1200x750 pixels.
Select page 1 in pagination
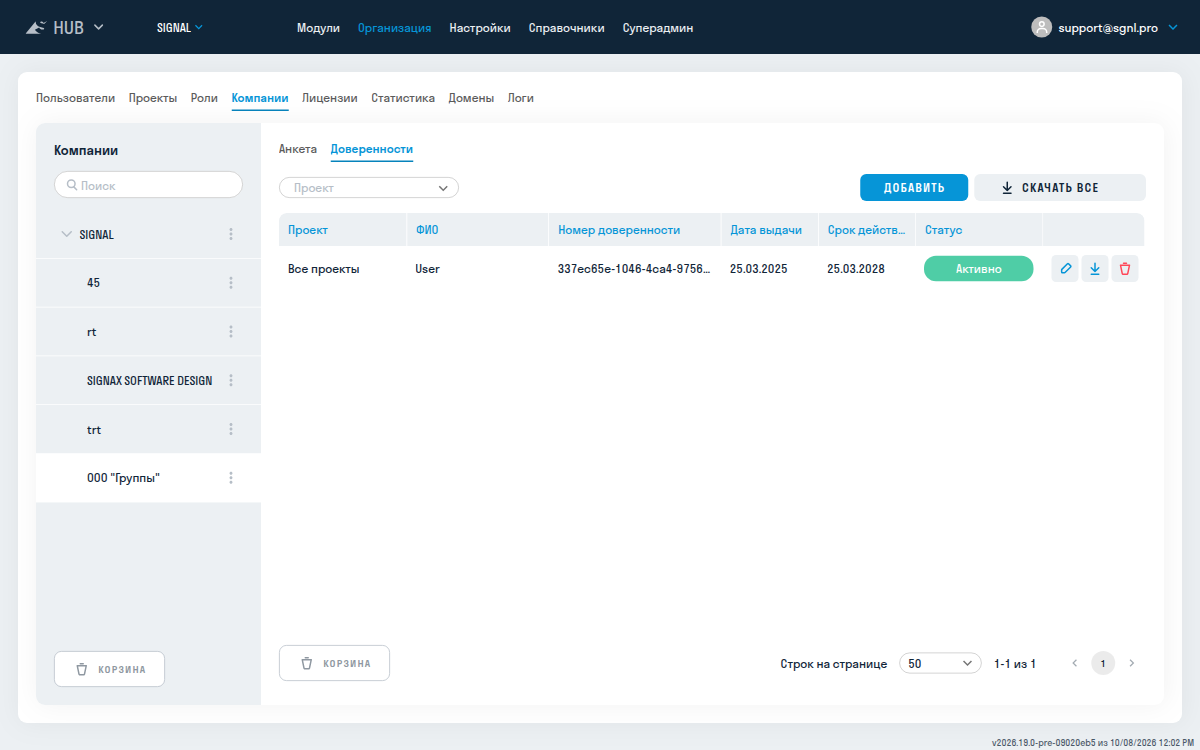pyautogui.click(x=1103, y=663)
